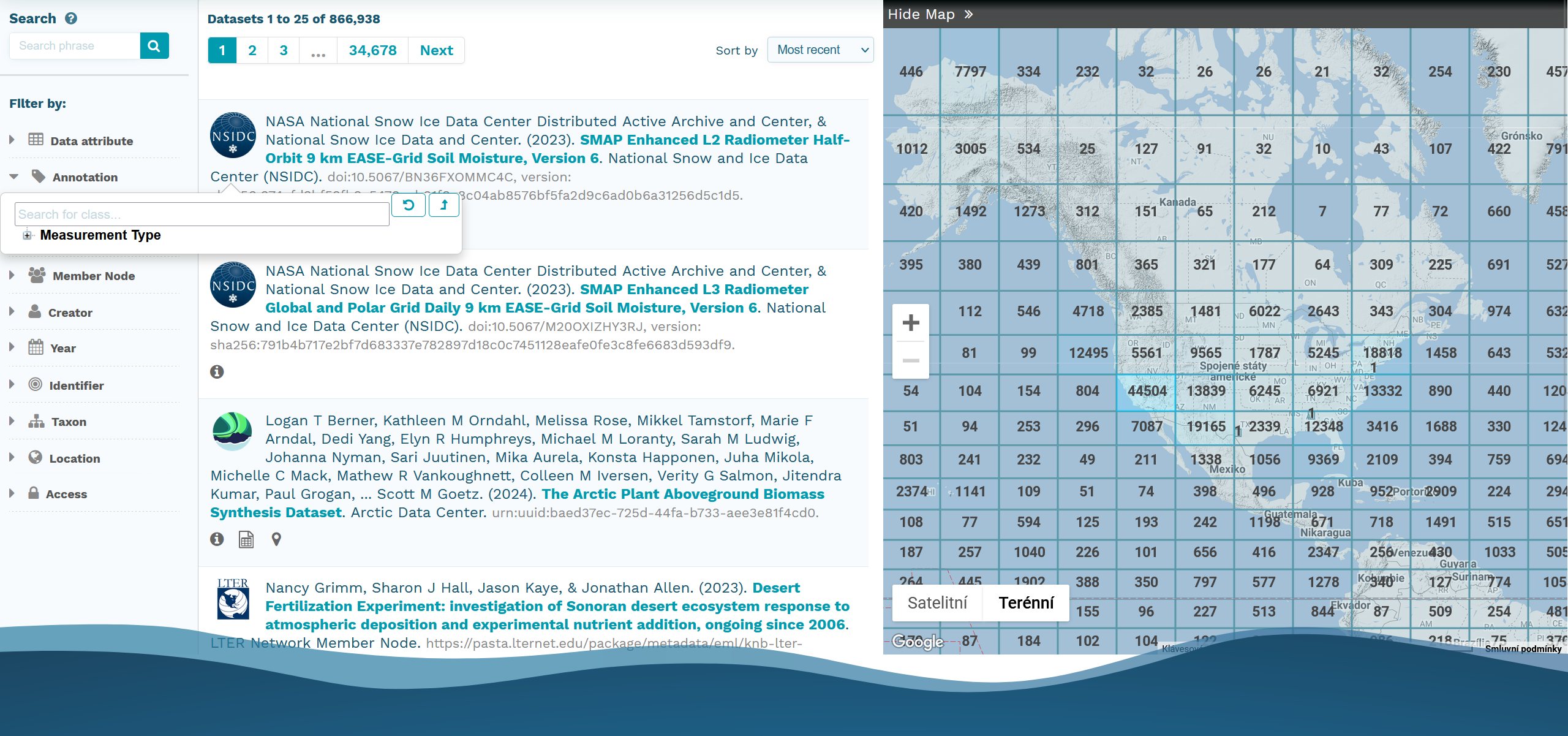
Task: Expand the Taxon filter
Action: tap(12, 421)
